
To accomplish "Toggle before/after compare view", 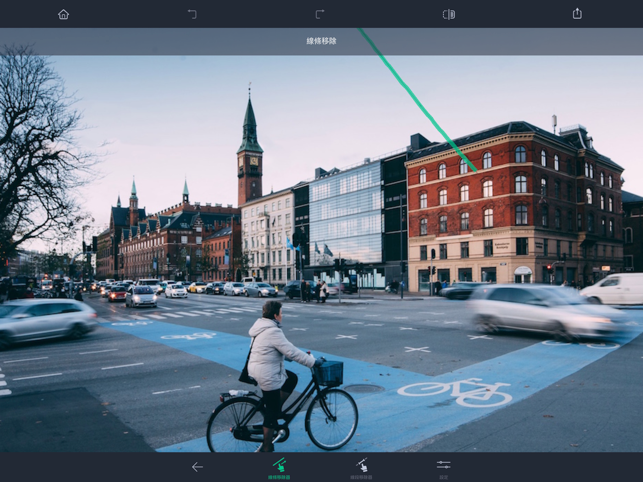I will tap(449, 14).
